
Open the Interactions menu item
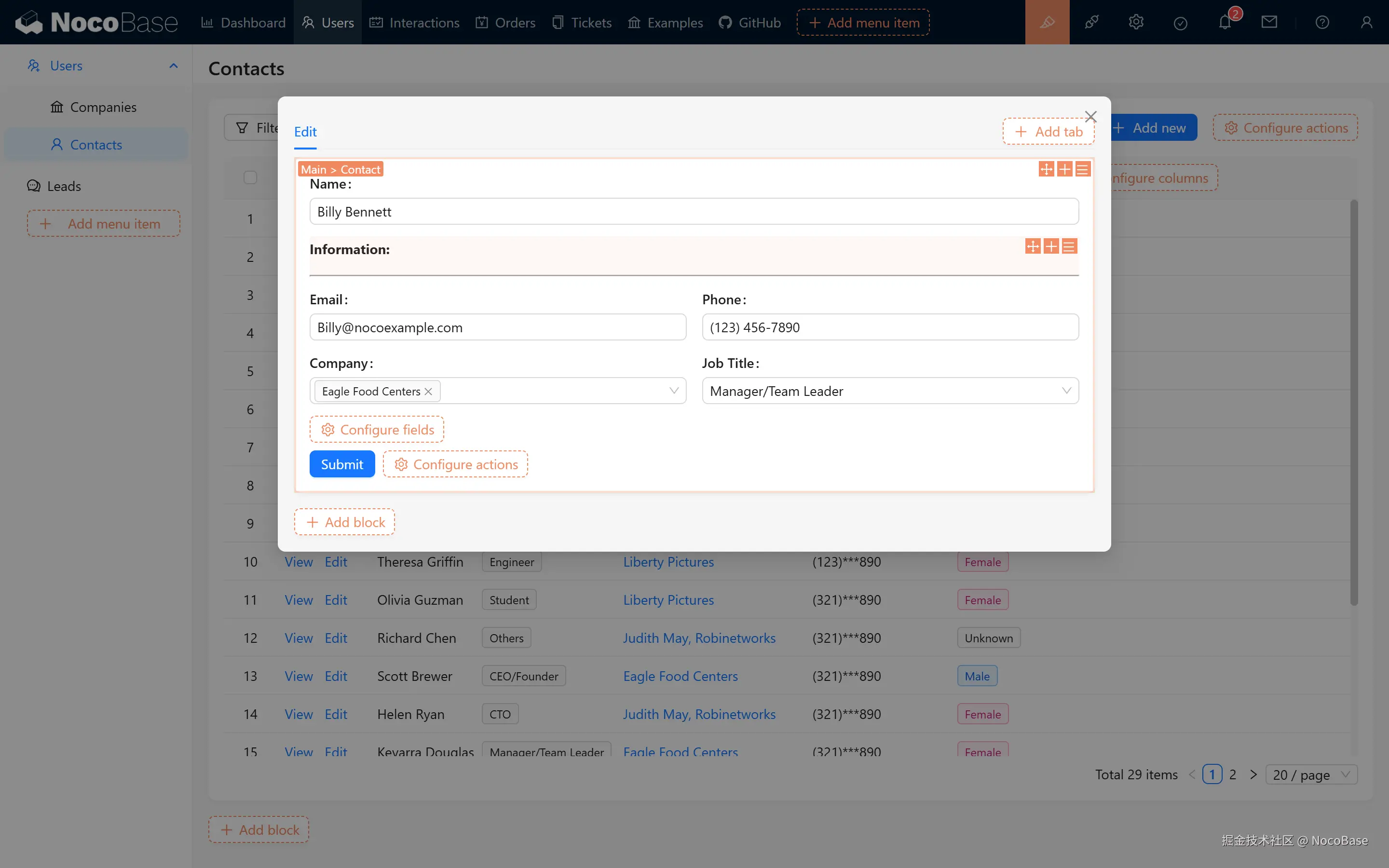(414, 22)
